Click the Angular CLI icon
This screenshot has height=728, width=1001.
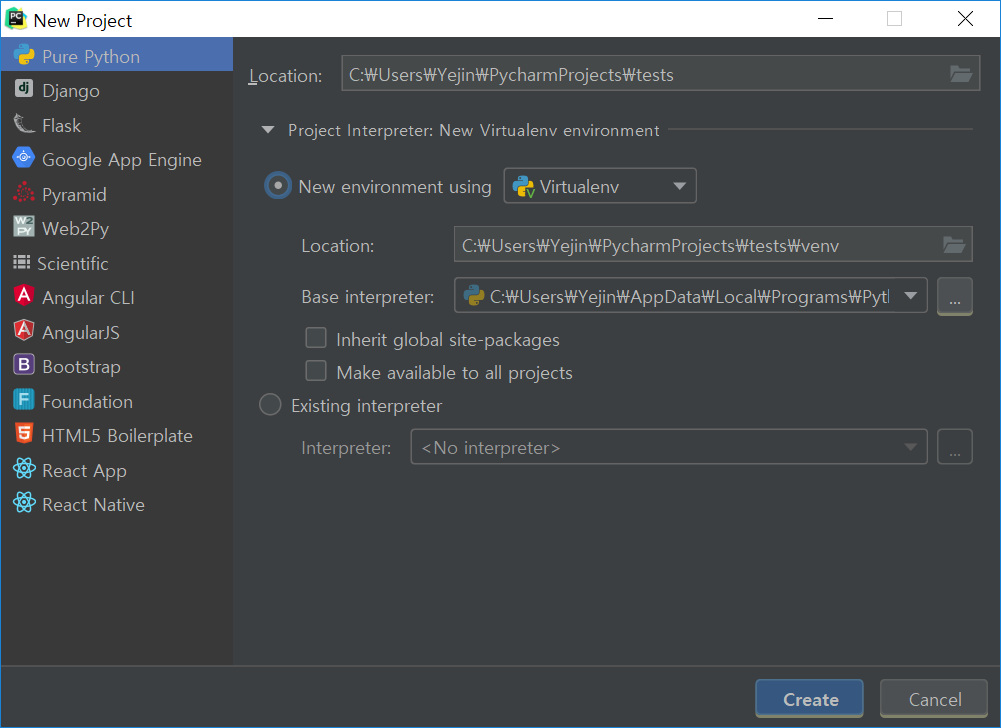tap(24, 296)
